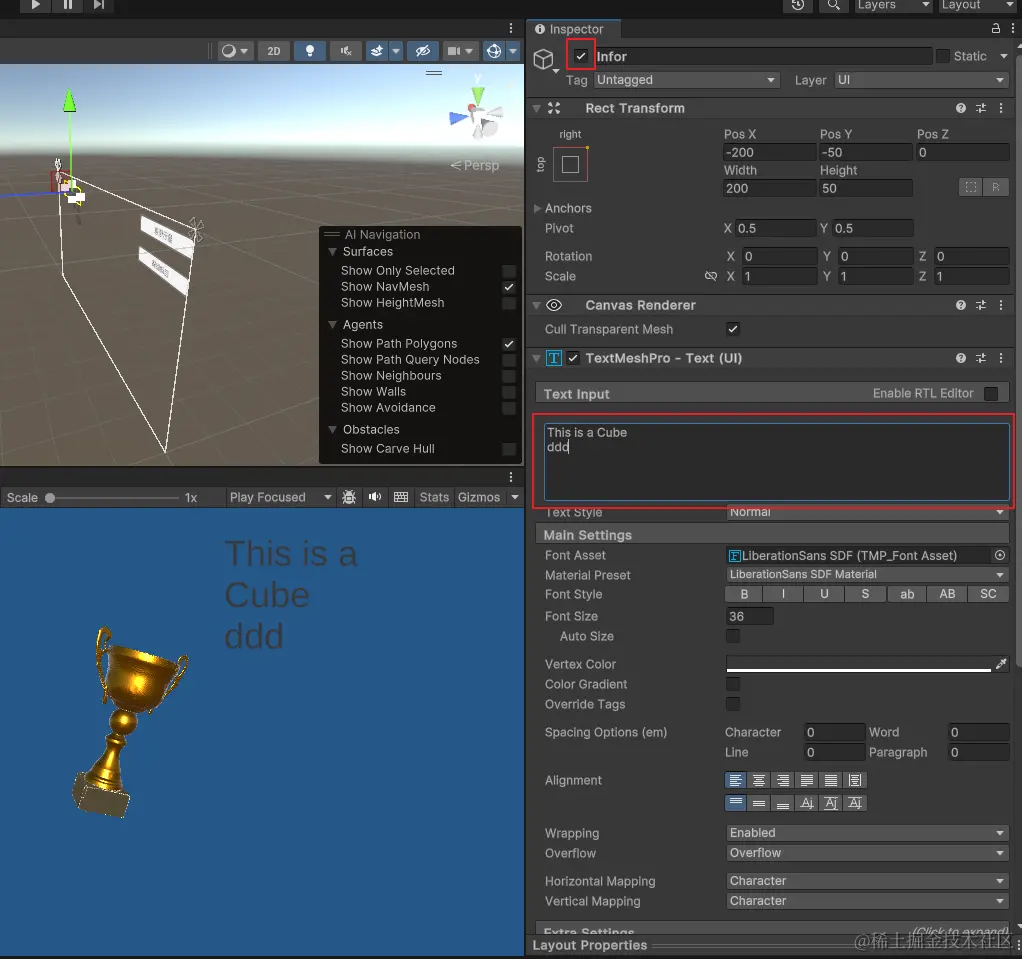Toggle the Infor object active checkbox
1022x959 pixels.
tap(581, 56)
